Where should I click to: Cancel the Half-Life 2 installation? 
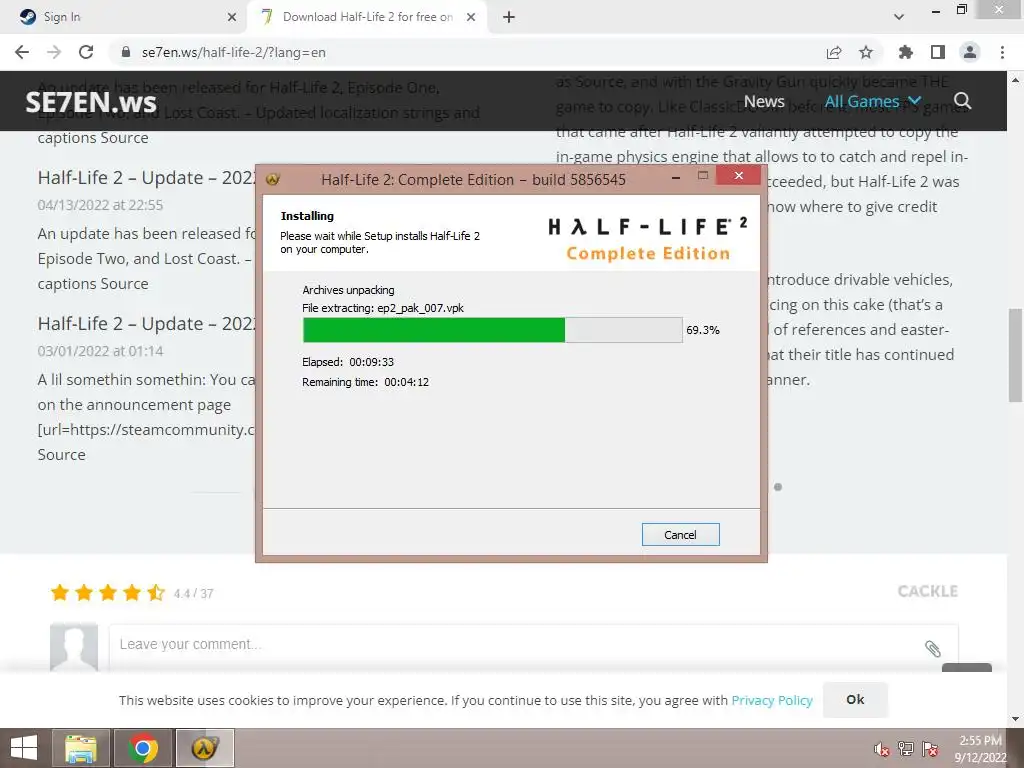680,535
